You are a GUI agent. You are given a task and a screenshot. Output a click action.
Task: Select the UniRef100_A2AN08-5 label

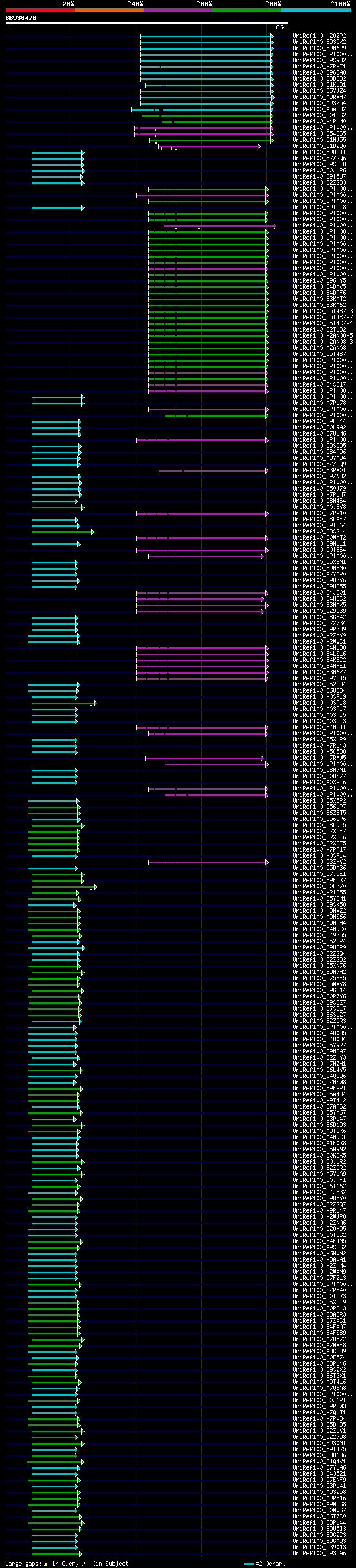click(323, 335)
